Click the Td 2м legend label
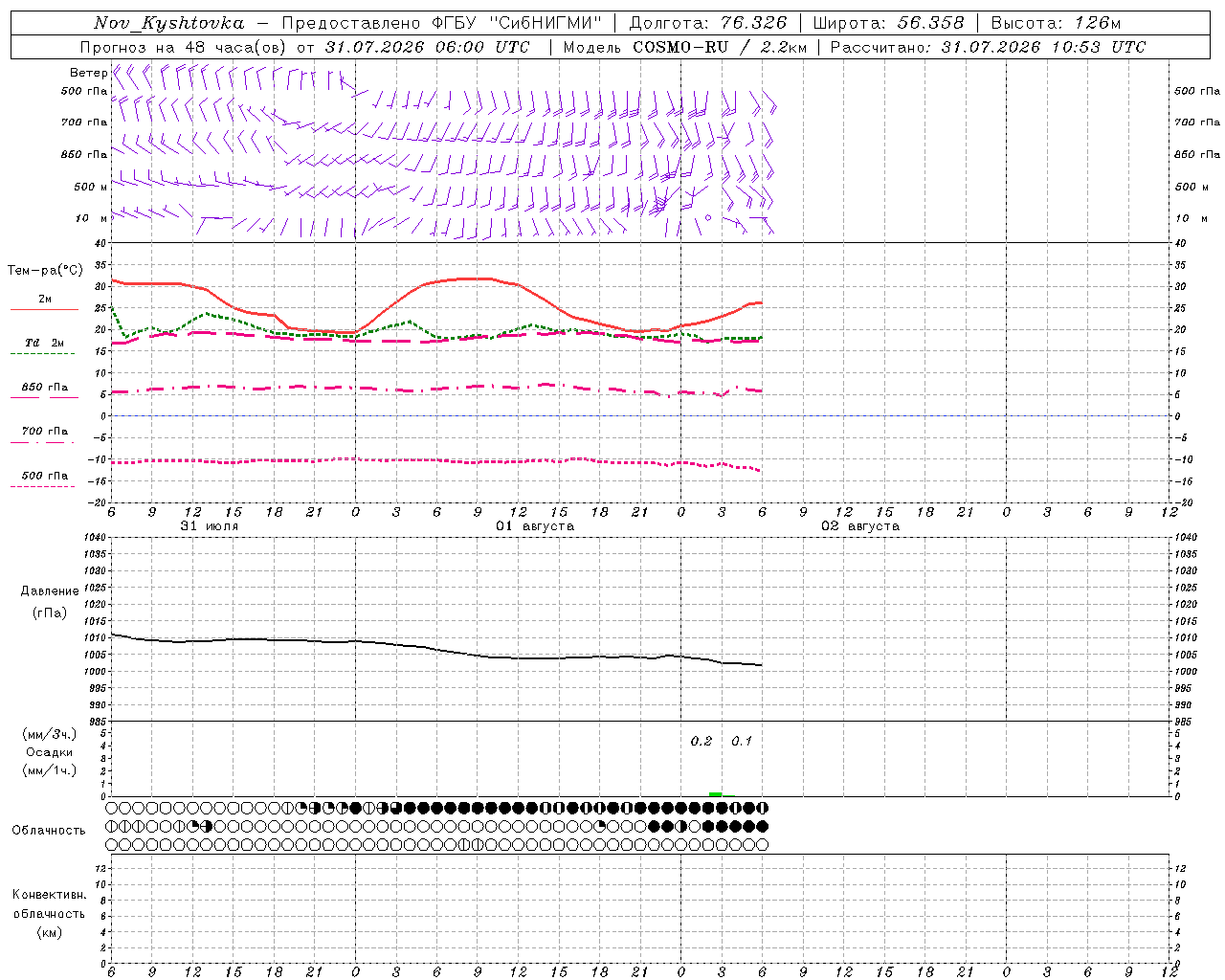1225x980 pixels. [x=44, y=343]
